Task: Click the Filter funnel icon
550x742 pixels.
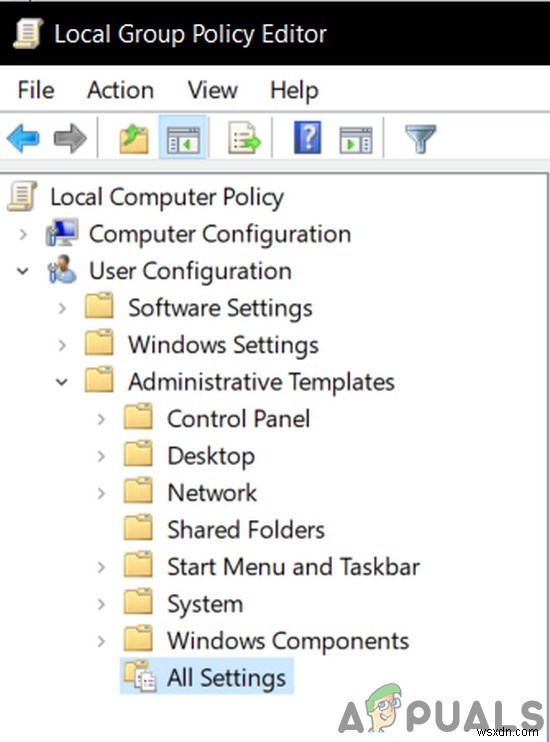Action: pos(420,139)
